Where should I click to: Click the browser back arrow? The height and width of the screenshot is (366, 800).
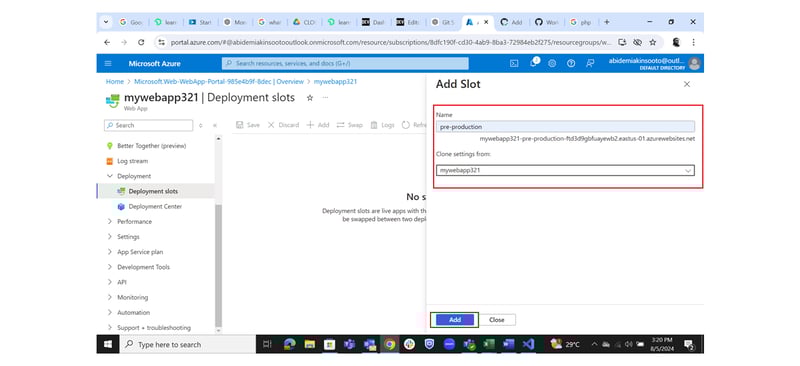click(x=107, y=42)
